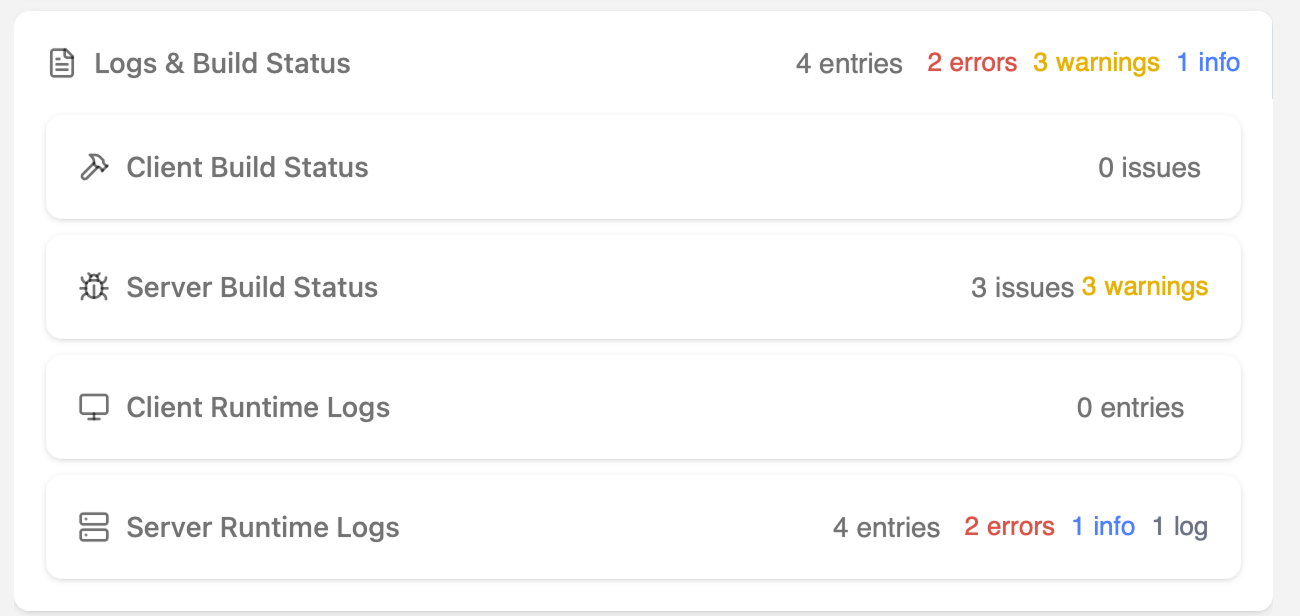Click the 1 log label on Server Runtime Logs

tap(1180, 527)
